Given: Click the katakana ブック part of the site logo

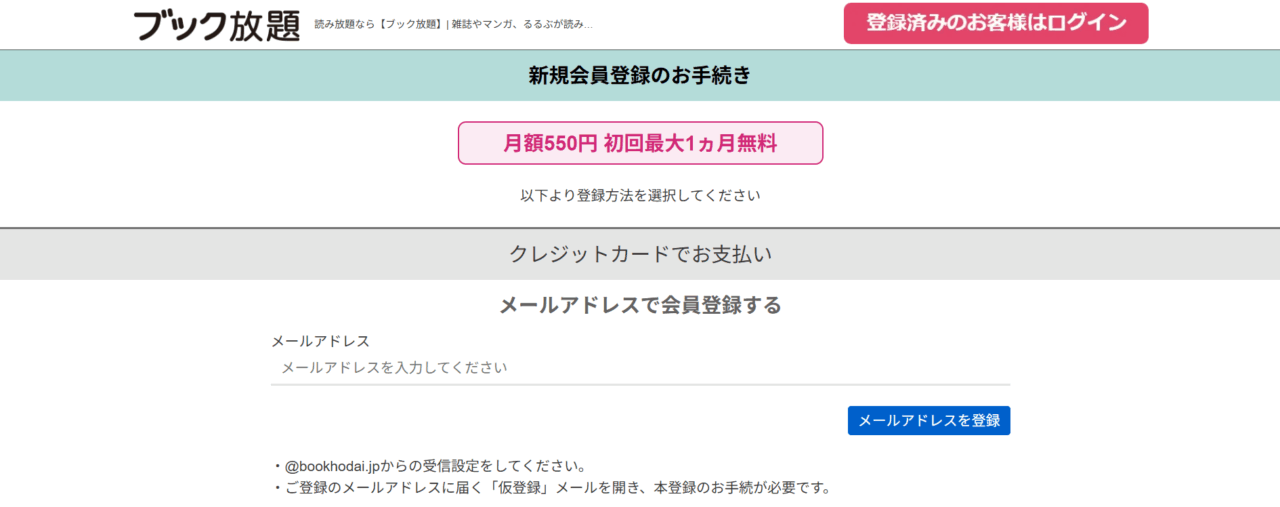Looking at the screenshot, I should [x=181, y=25].
